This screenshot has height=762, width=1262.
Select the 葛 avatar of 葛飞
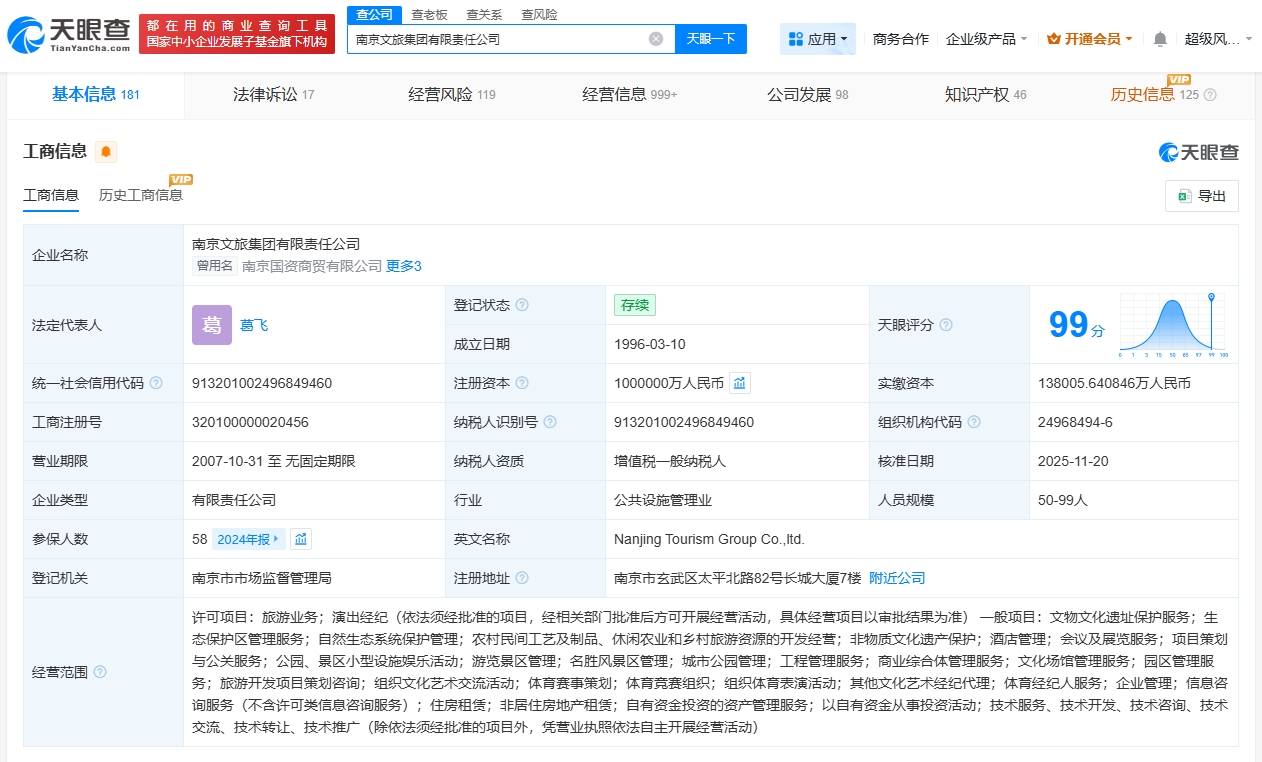[211, 325]
